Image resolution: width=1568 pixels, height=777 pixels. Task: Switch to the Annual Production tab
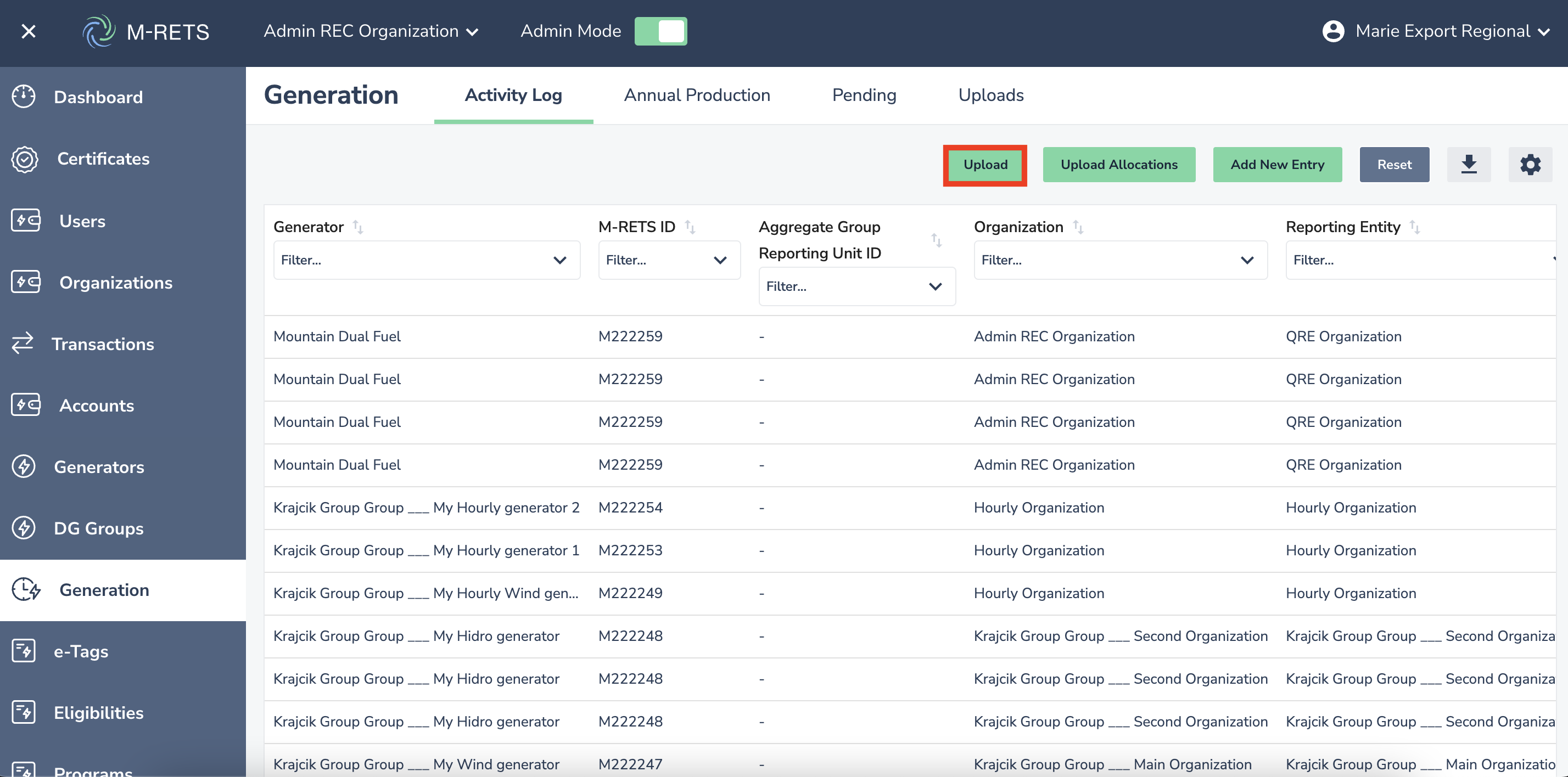[696, 95]
